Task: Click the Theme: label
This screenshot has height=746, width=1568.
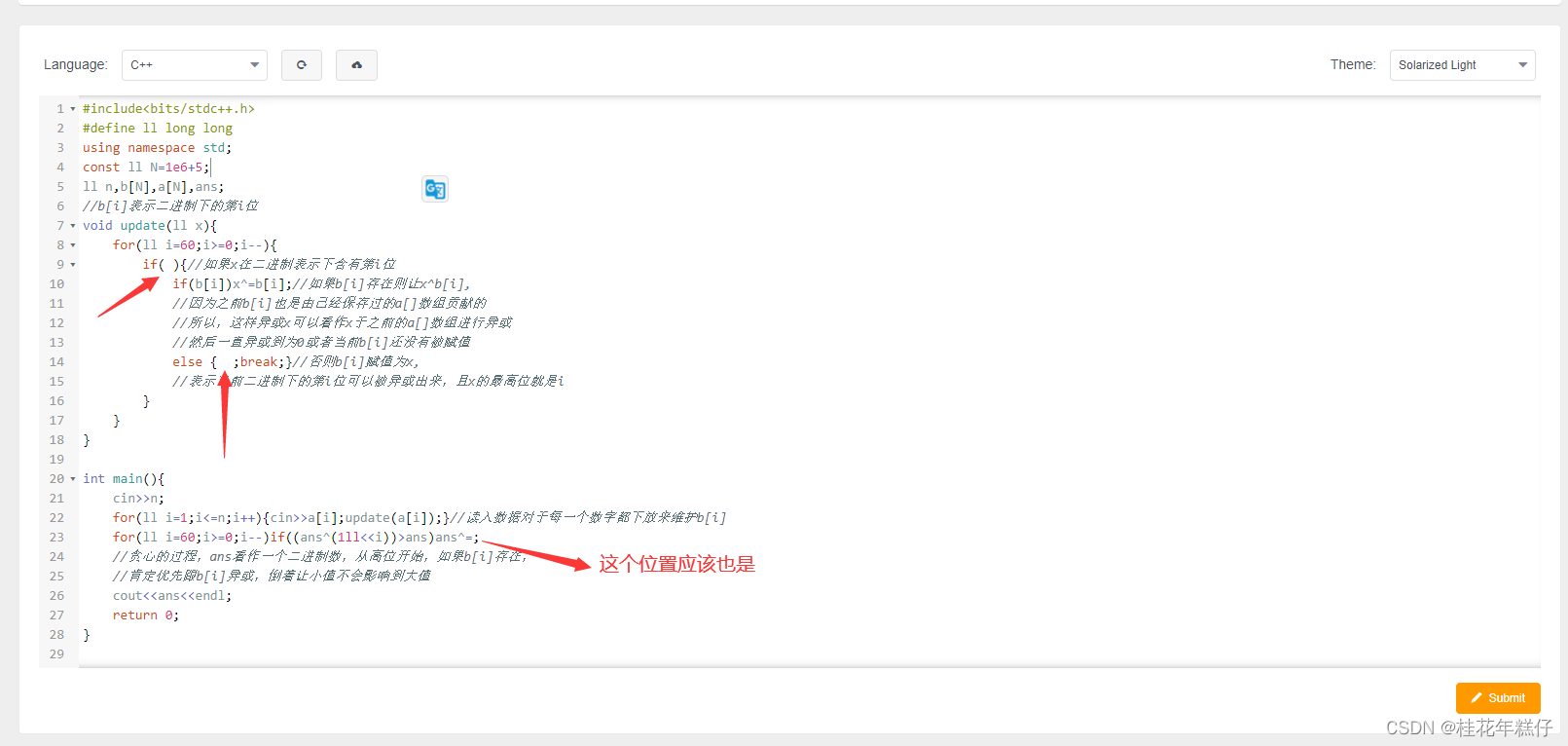Action: 1353,65
